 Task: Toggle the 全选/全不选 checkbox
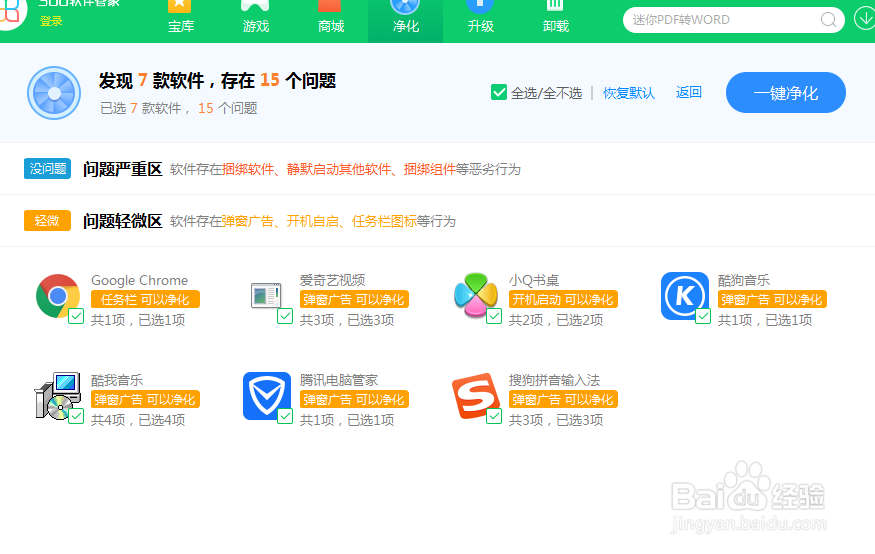tap(499, 92)
